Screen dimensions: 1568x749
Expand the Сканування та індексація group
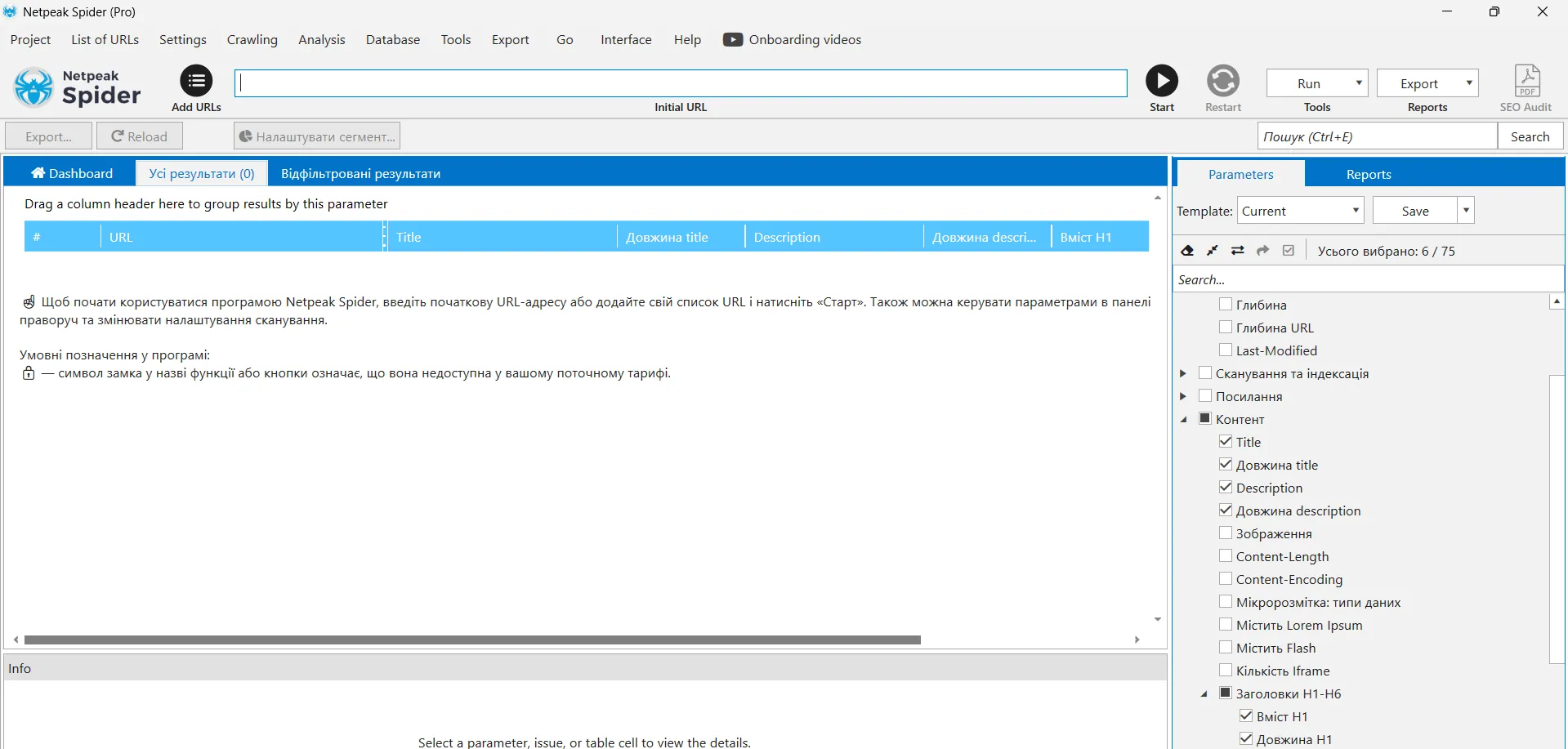pyautogui.click(x=1183, y=373)
